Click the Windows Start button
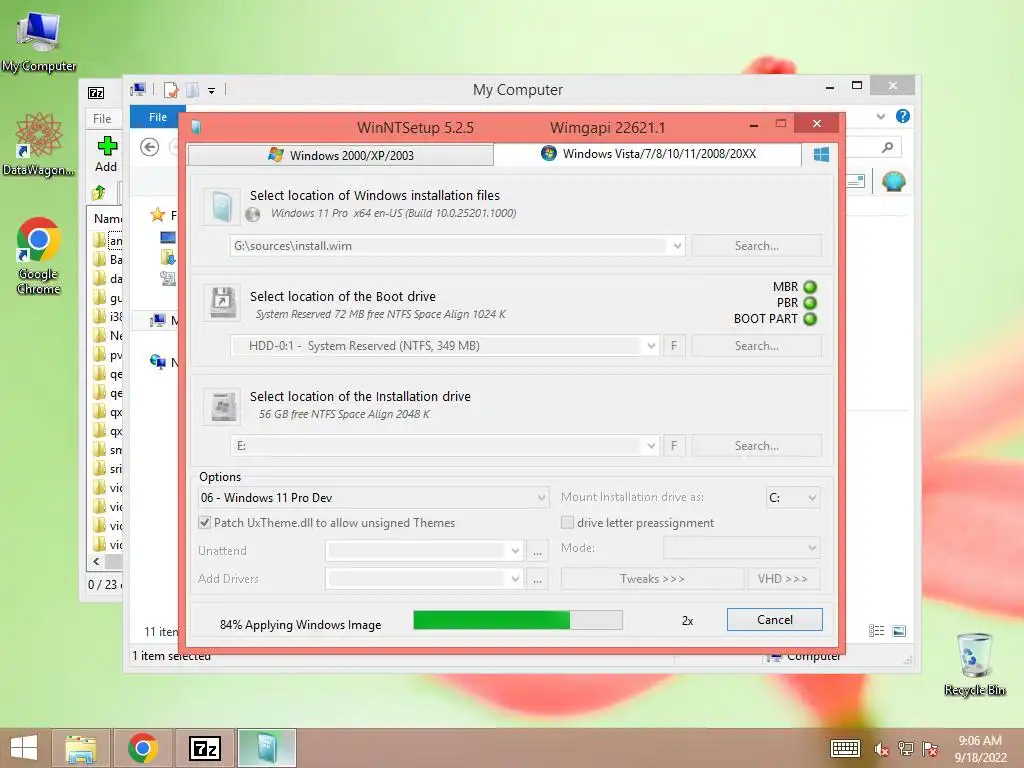This screenshot has height=768, width=1024. 24,748
